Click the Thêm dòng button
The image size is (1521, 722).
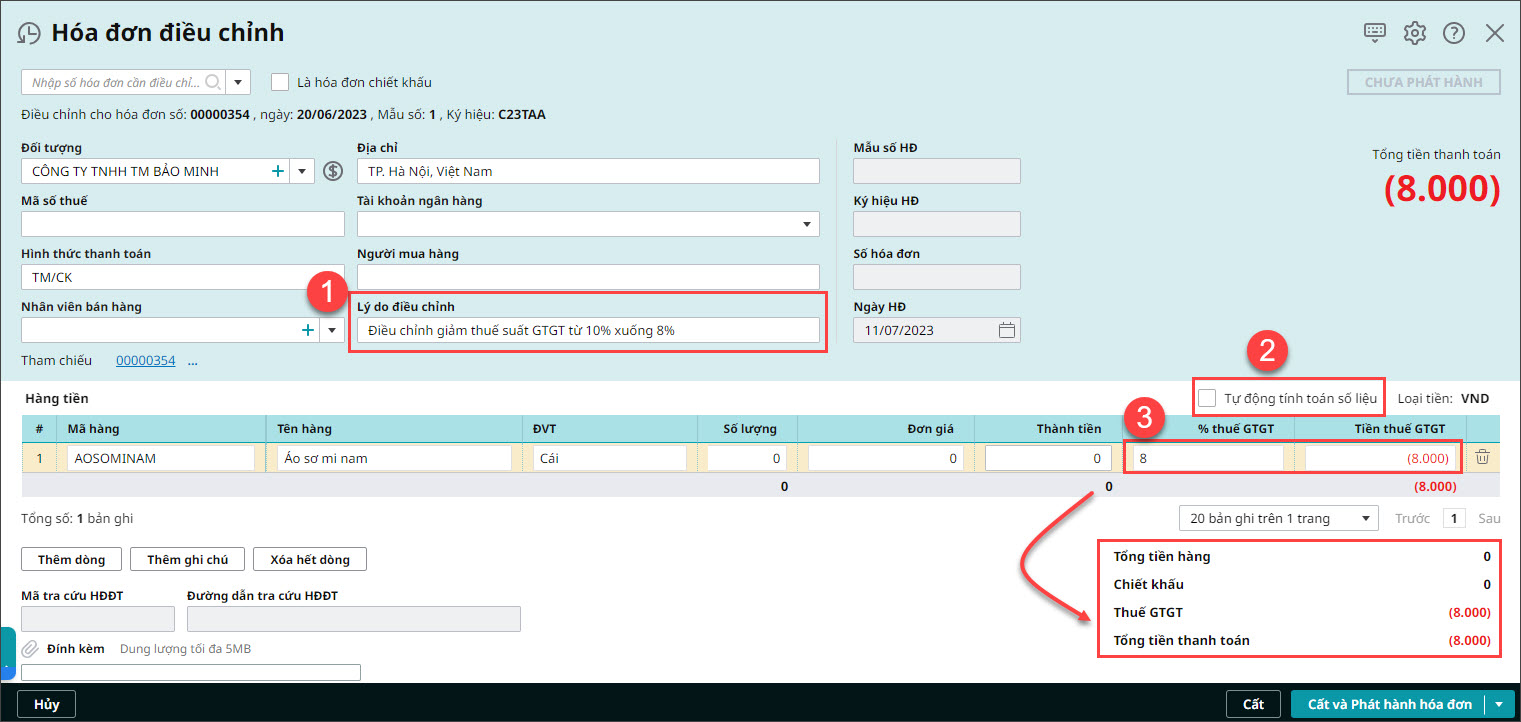pyautogui.click(x=70, y=560)
